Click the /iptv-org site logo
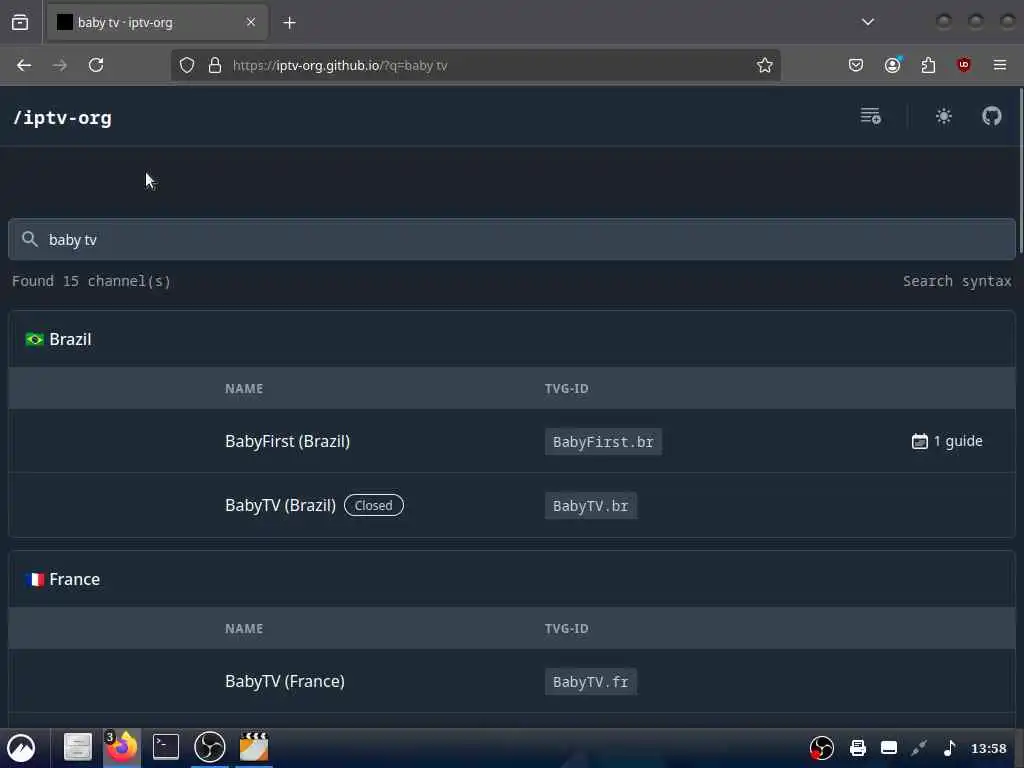 63,118
